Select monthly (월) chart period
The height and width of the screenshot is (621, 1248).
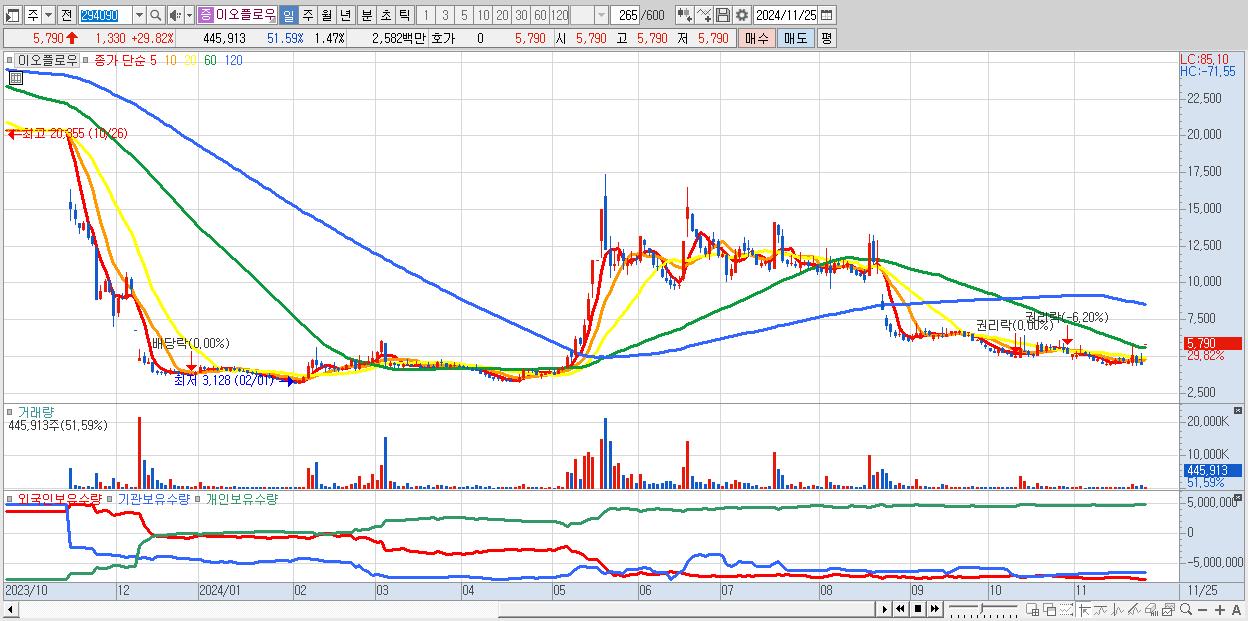326,16
